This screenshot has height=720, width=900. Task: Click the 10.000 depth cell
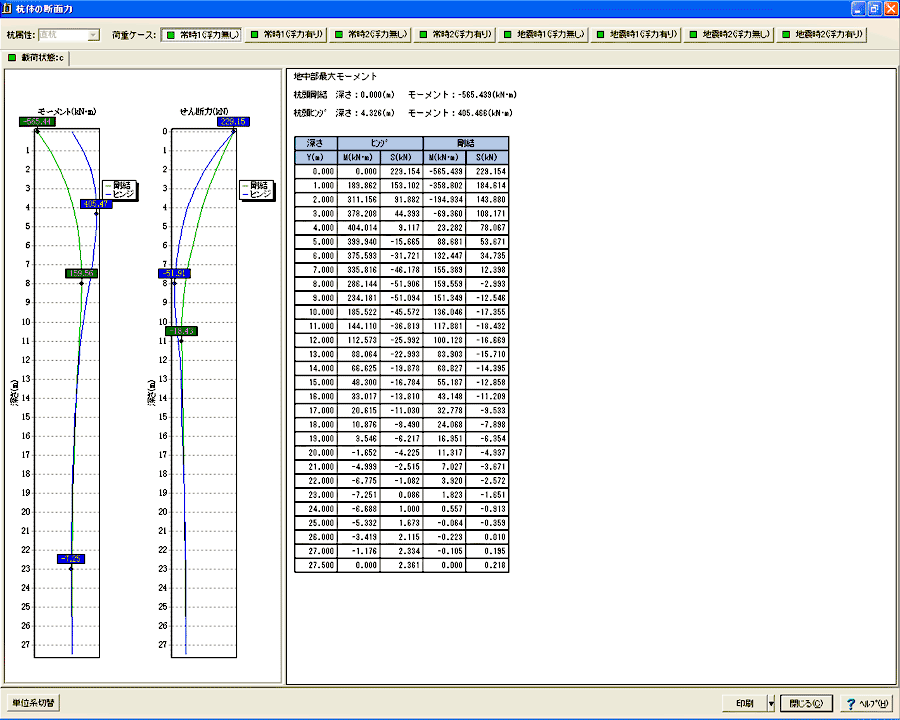click(316, 312)
